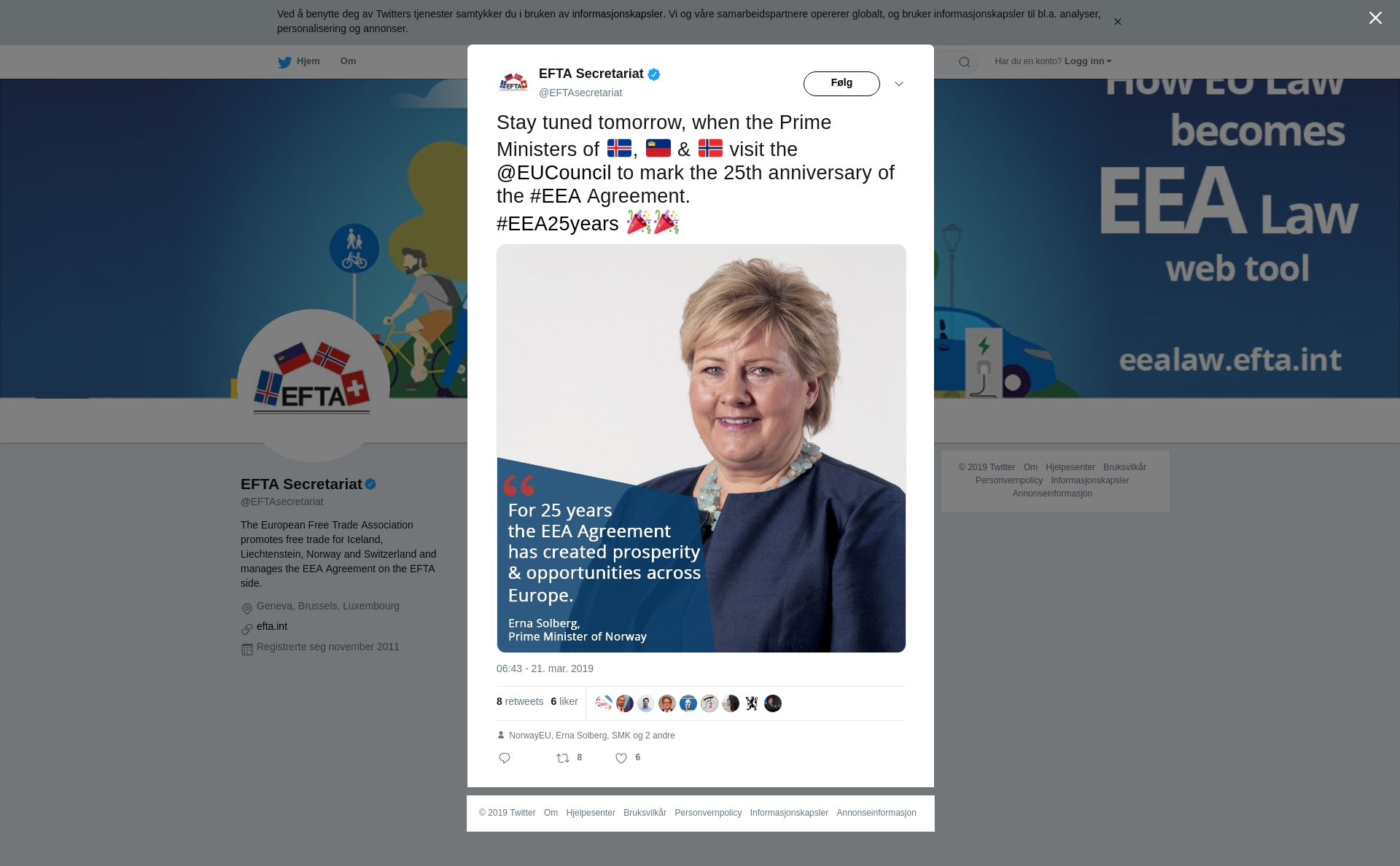Click the reply speech bubble icon
Screen dimensions: 1400x866
[x=505, y=758]
